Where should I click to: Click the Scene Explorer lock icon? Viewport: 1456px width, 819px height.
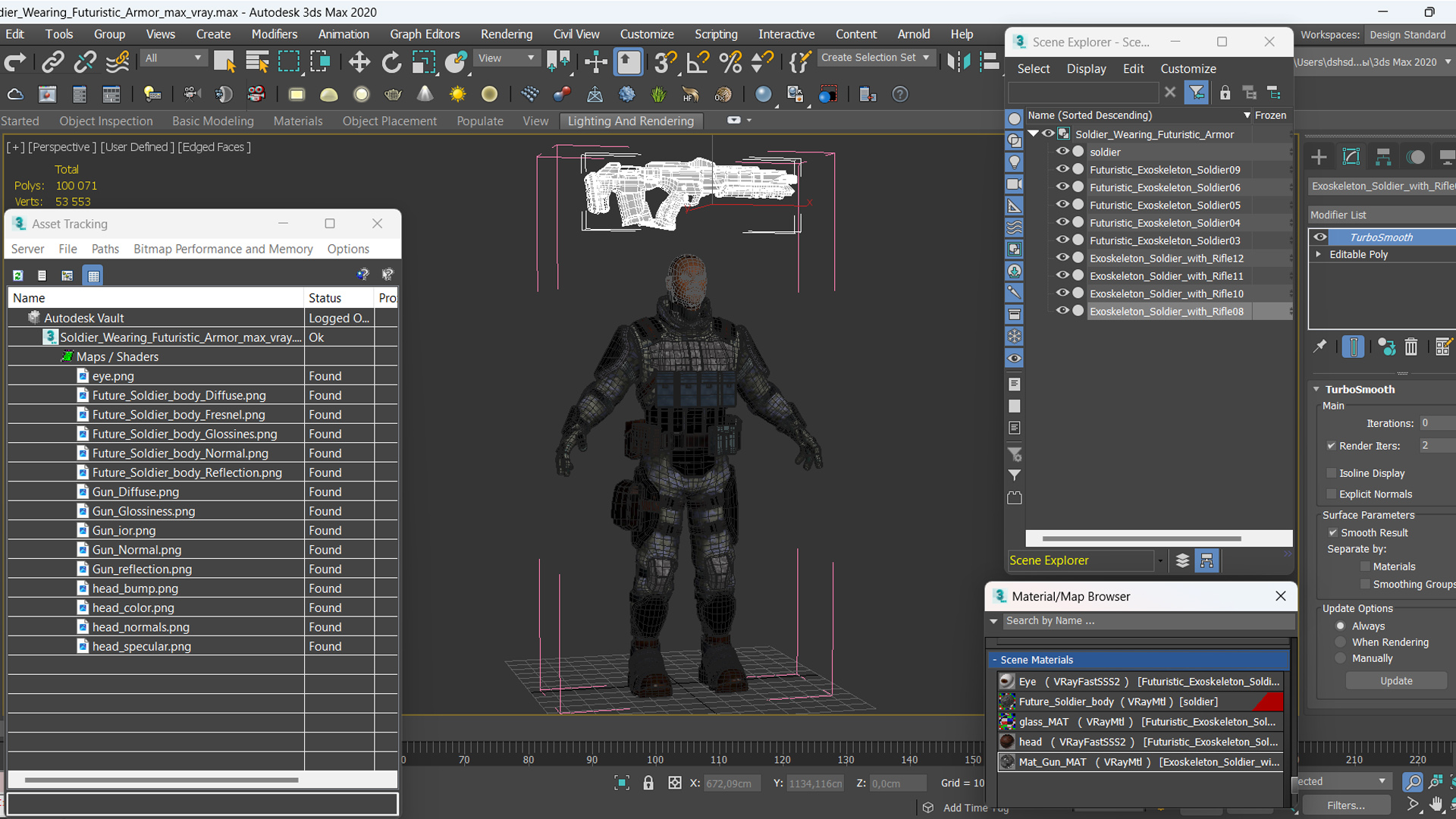click(1225, 93)
